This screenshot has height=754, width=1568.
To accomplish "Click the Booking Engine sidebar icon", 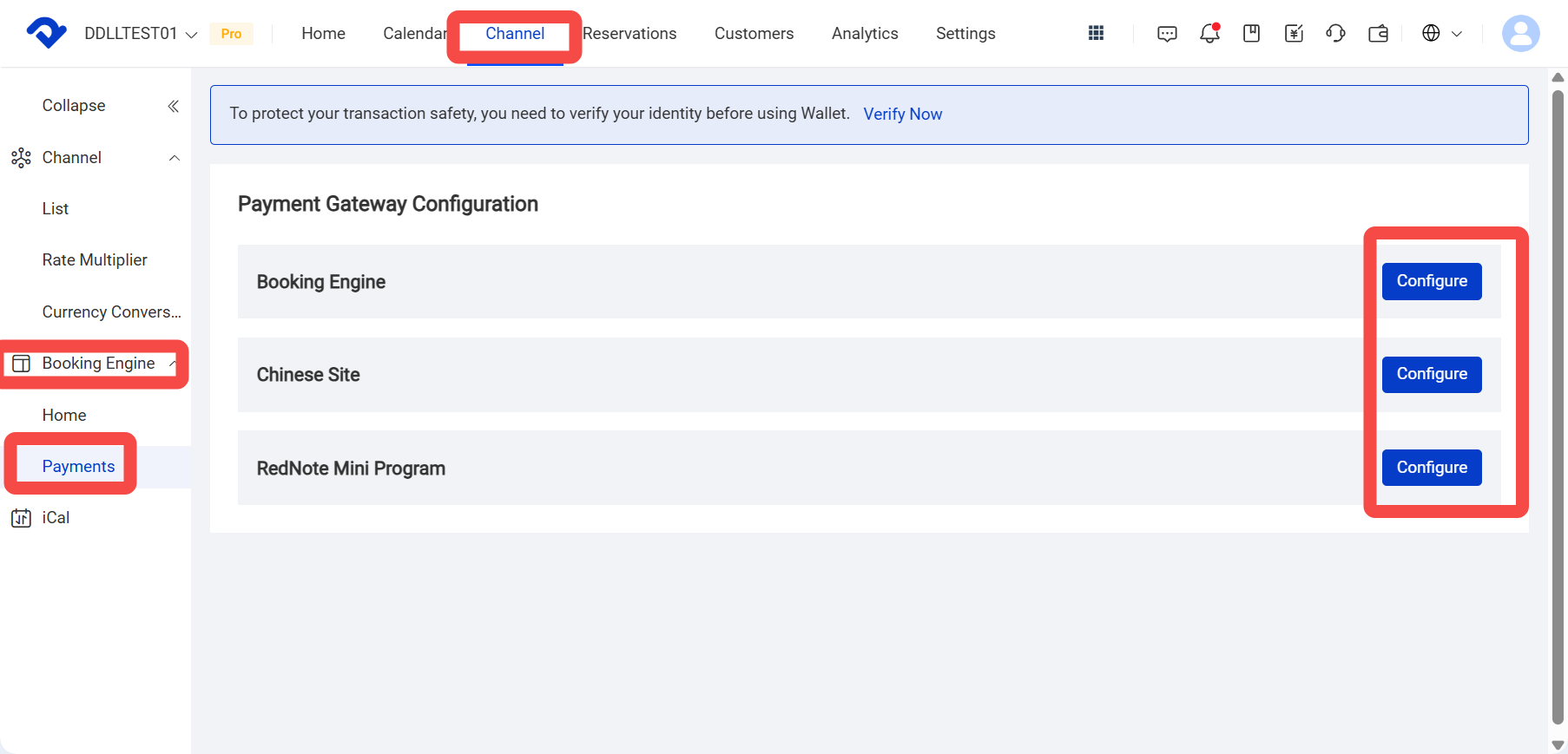I will [21, 364].
